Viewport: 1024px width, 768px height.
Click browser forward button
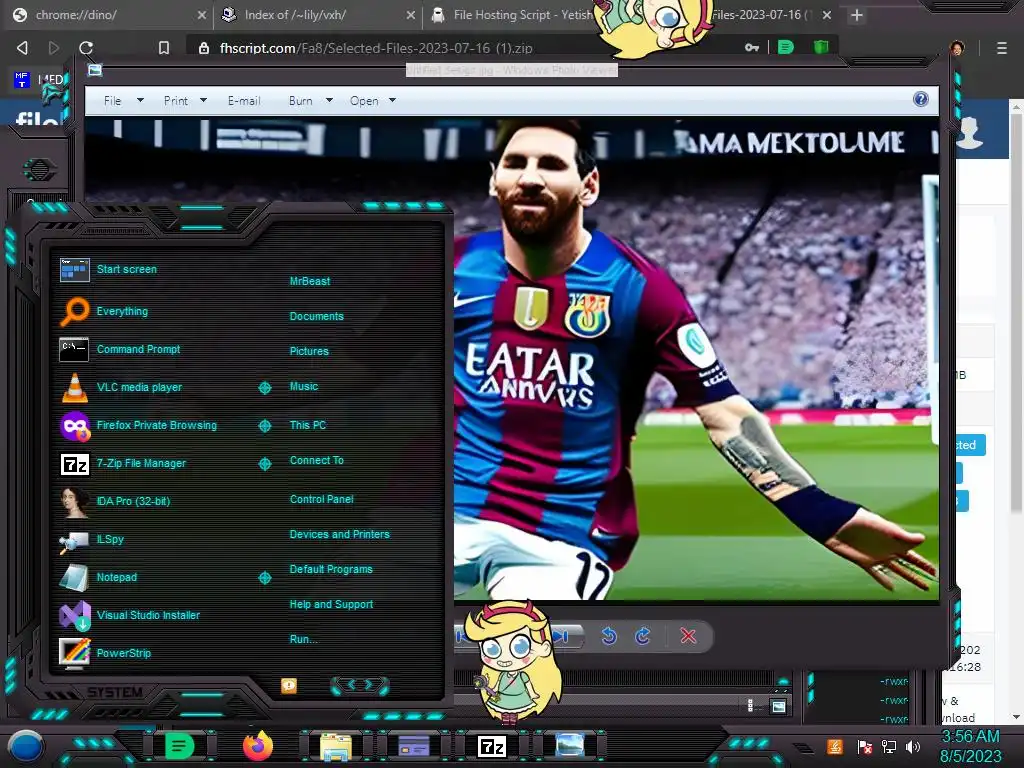pyautogui.click(x=54, y=48)
